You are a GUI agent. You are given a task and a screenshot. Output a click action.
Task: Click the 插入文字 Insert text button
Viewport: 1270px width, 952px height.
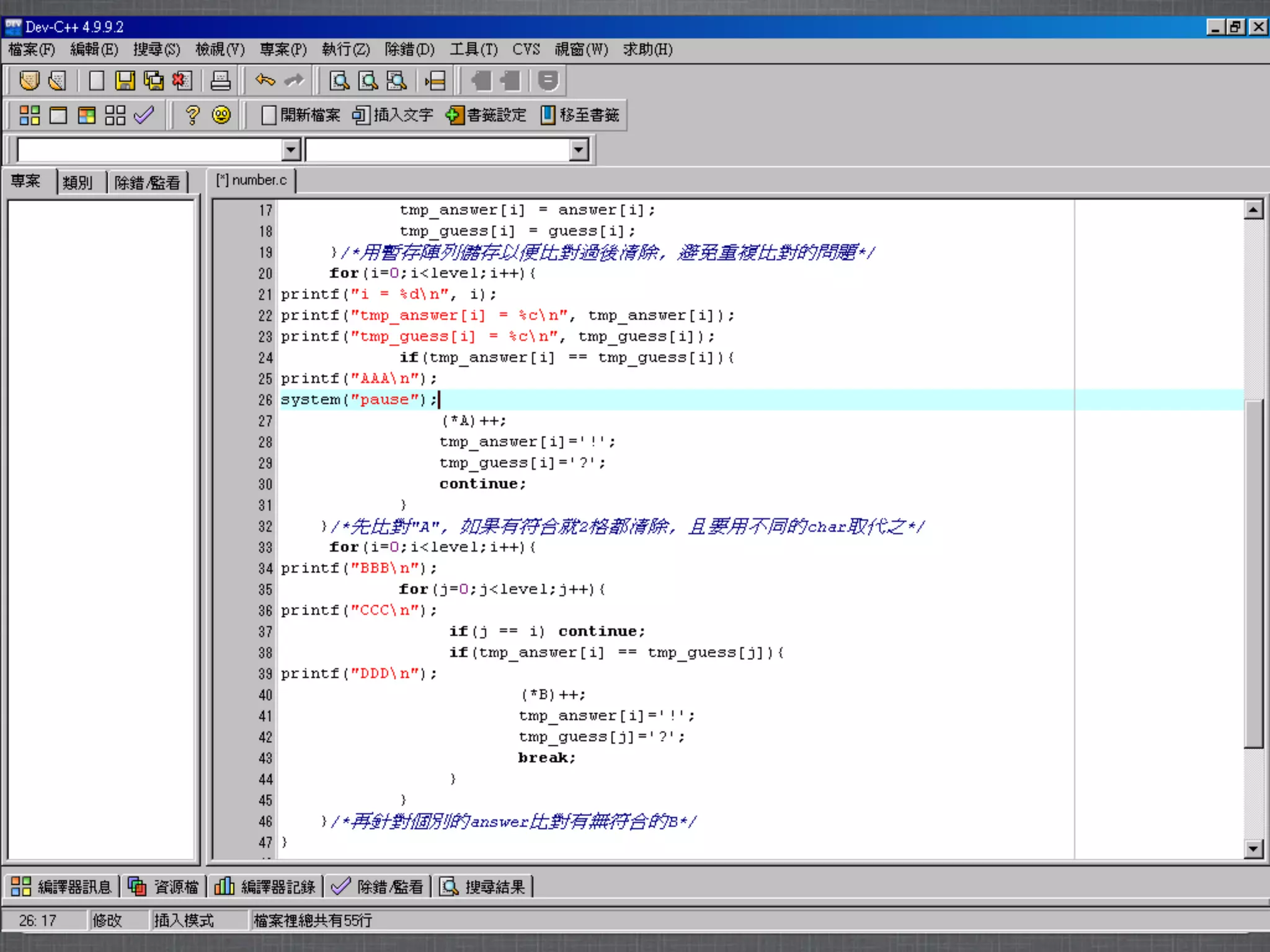[x=393, y=115]
